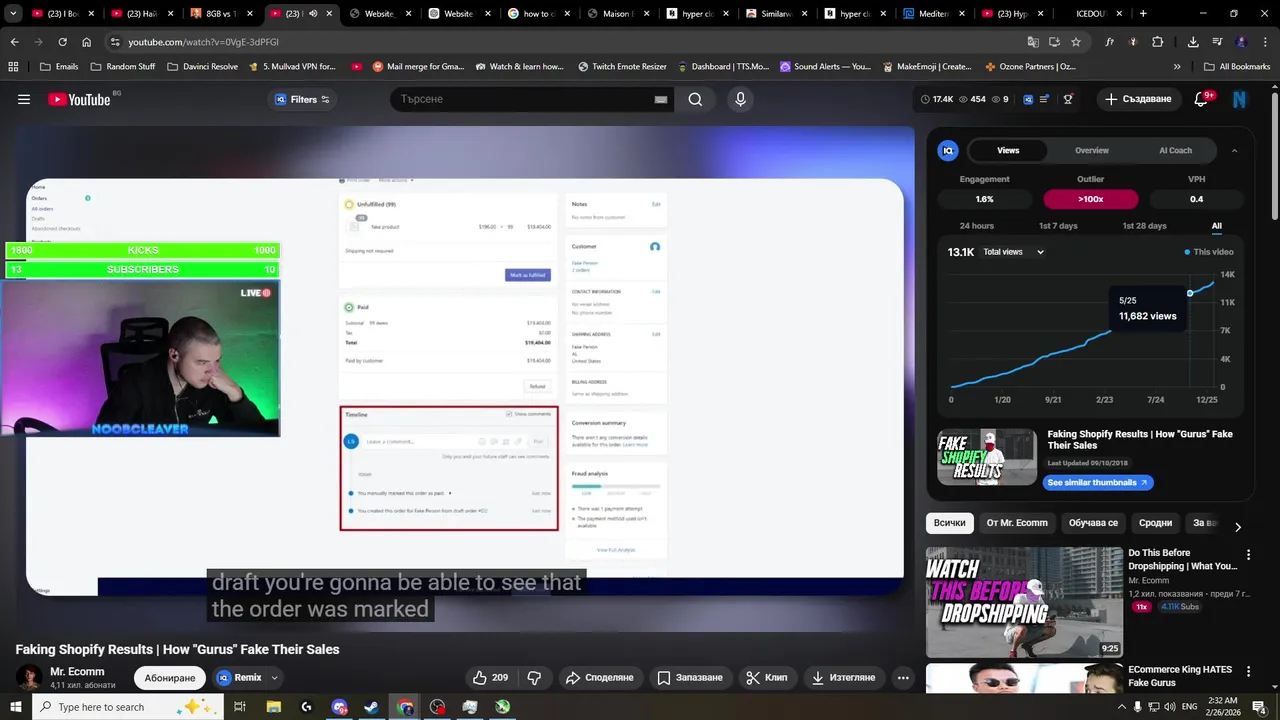Click the Създаване create button
1280x720 pixels.
pos(1138,99)
